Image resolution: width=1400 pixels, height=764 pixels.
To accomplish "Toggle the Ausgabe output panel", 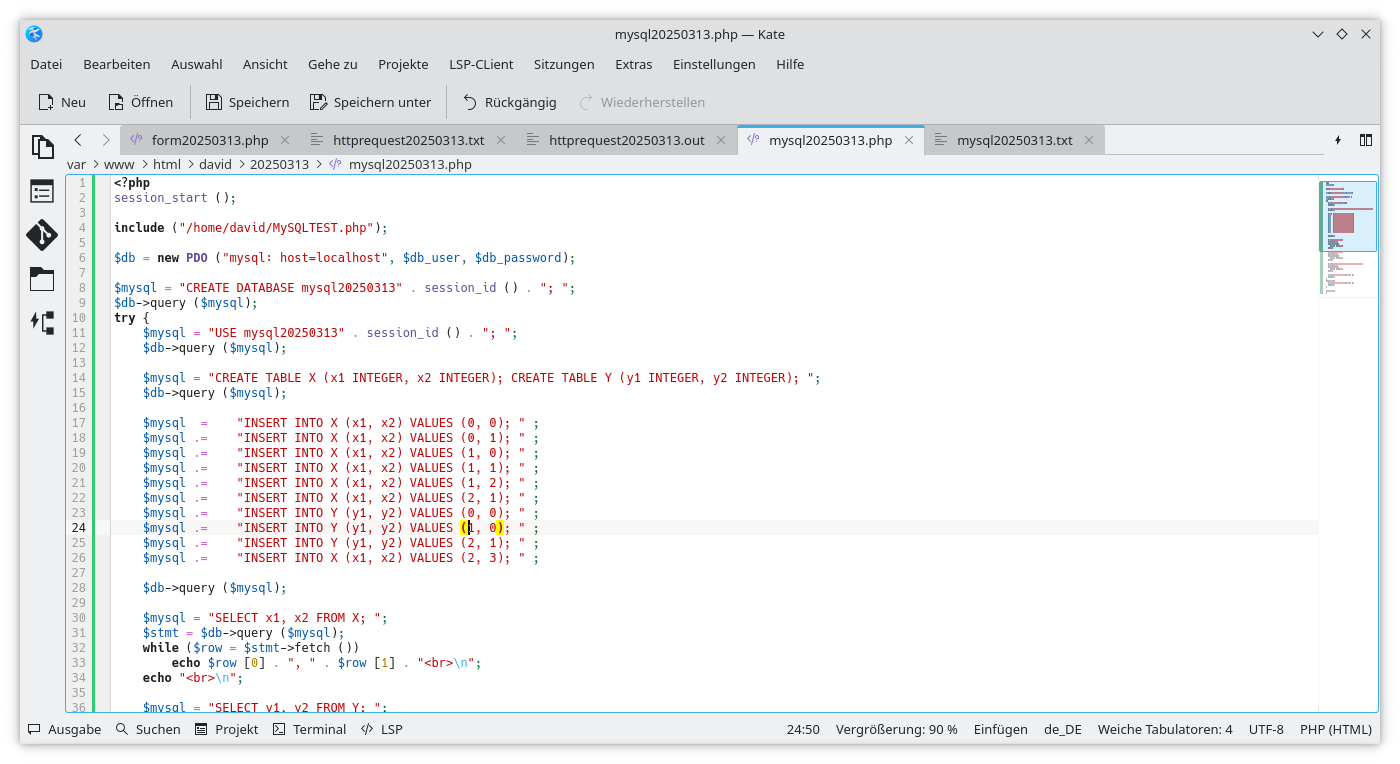I will pyautogui.click(x=64, y=729).
